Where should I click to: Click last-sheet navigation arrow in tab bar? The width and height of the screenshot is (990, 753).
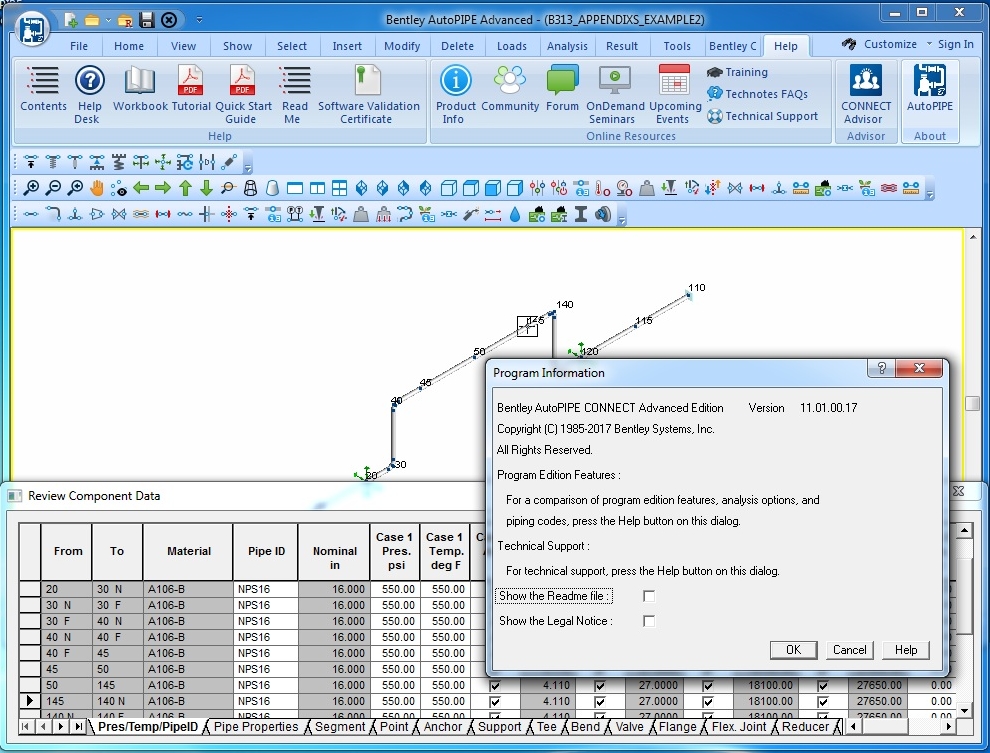pos(78,727)
